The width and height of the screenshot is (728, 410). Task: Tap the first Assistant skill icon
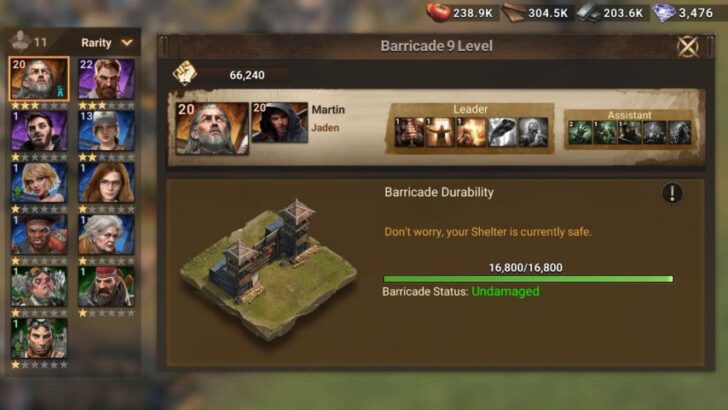(x=580, y=132)
